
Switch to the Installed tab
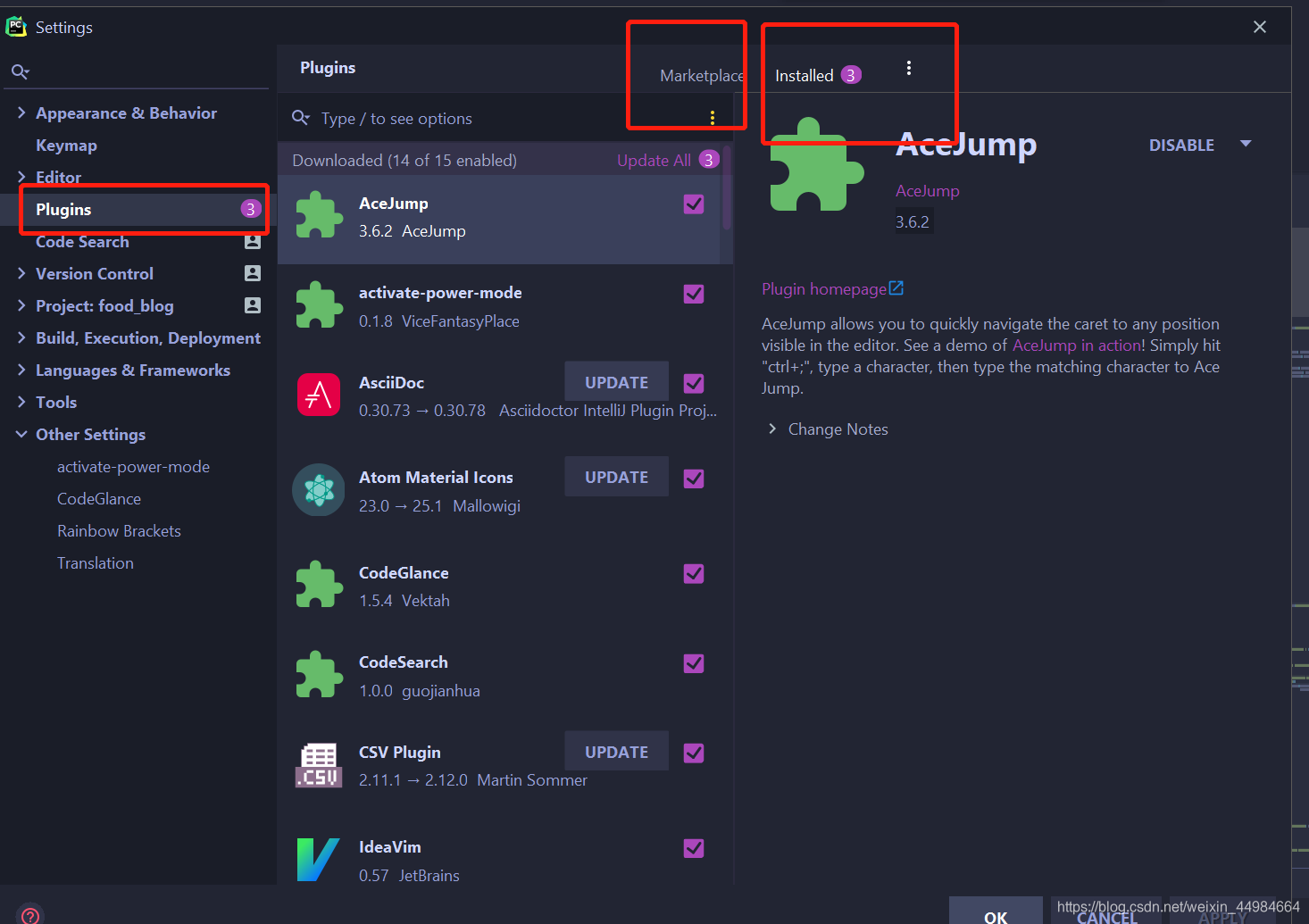point(805,76)
